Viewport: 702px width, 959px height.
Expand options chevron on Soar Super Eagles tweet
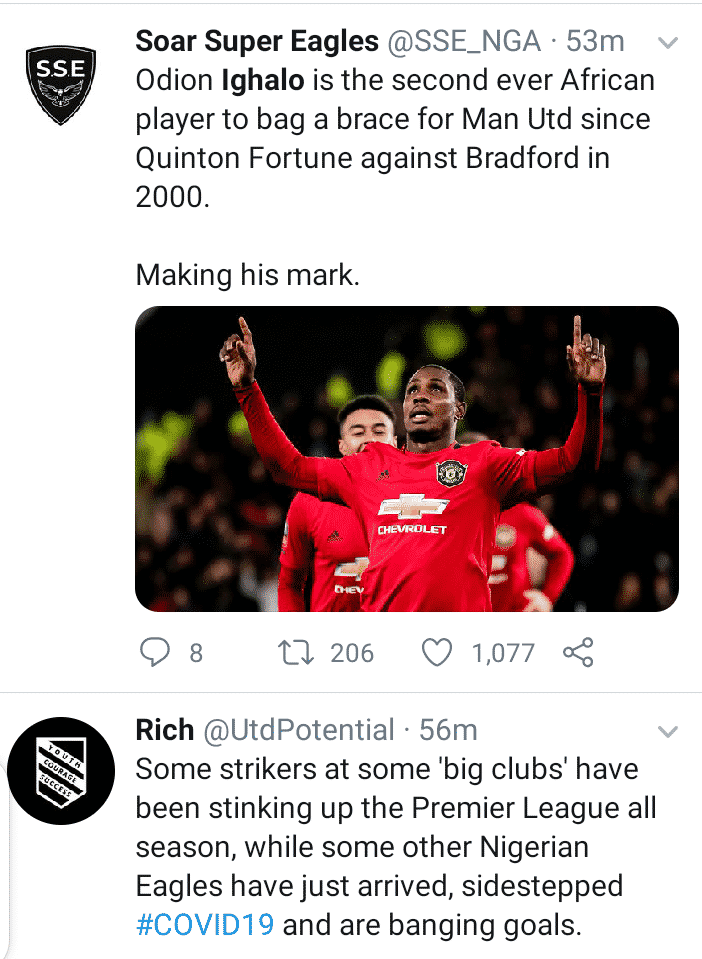665,43
